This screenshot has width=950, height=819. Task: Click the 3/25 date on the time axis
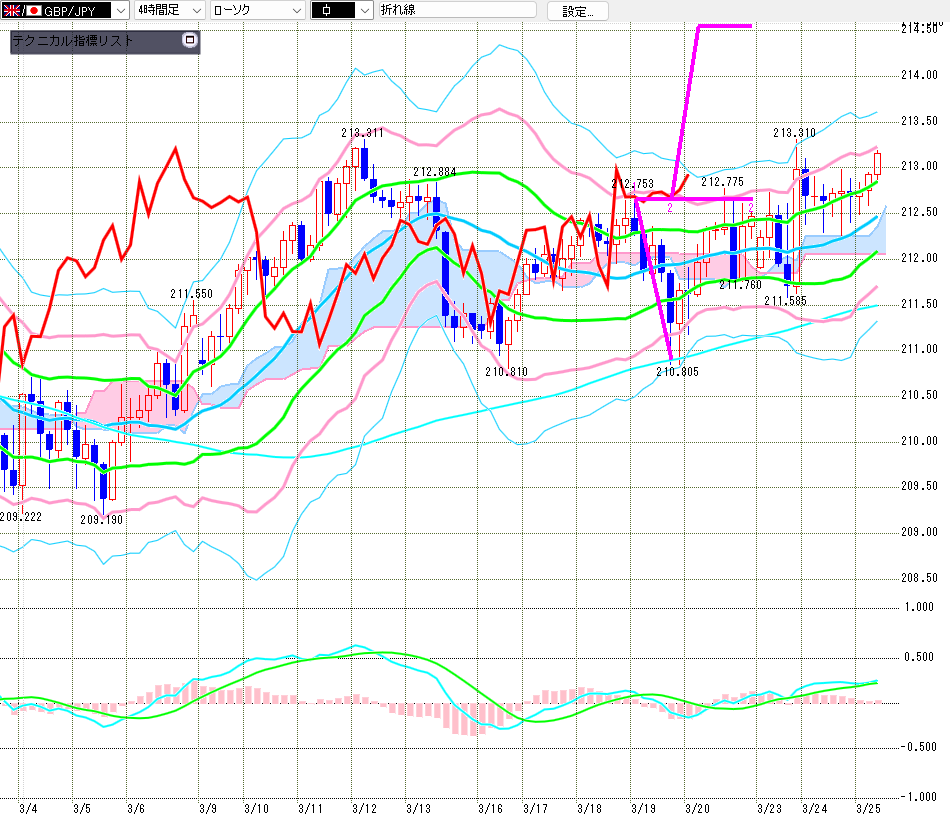867,808
